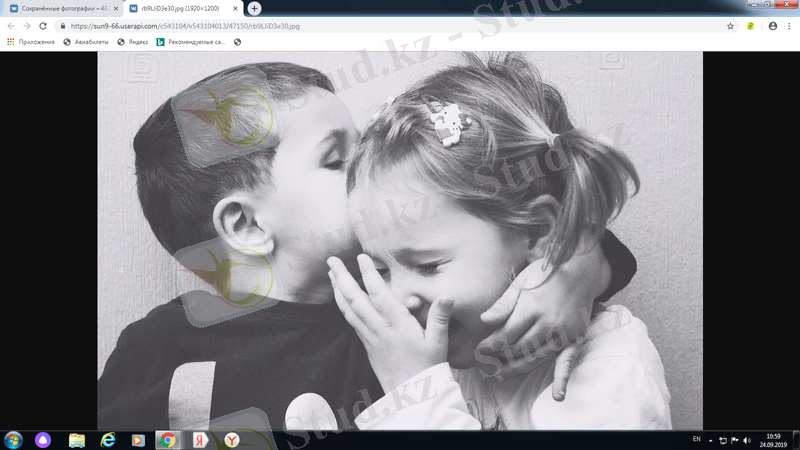Image resolution: width=800 pixels, height=450 pixels.
Task: Open the Chrome profile account icon
Action: pos(773,26)
